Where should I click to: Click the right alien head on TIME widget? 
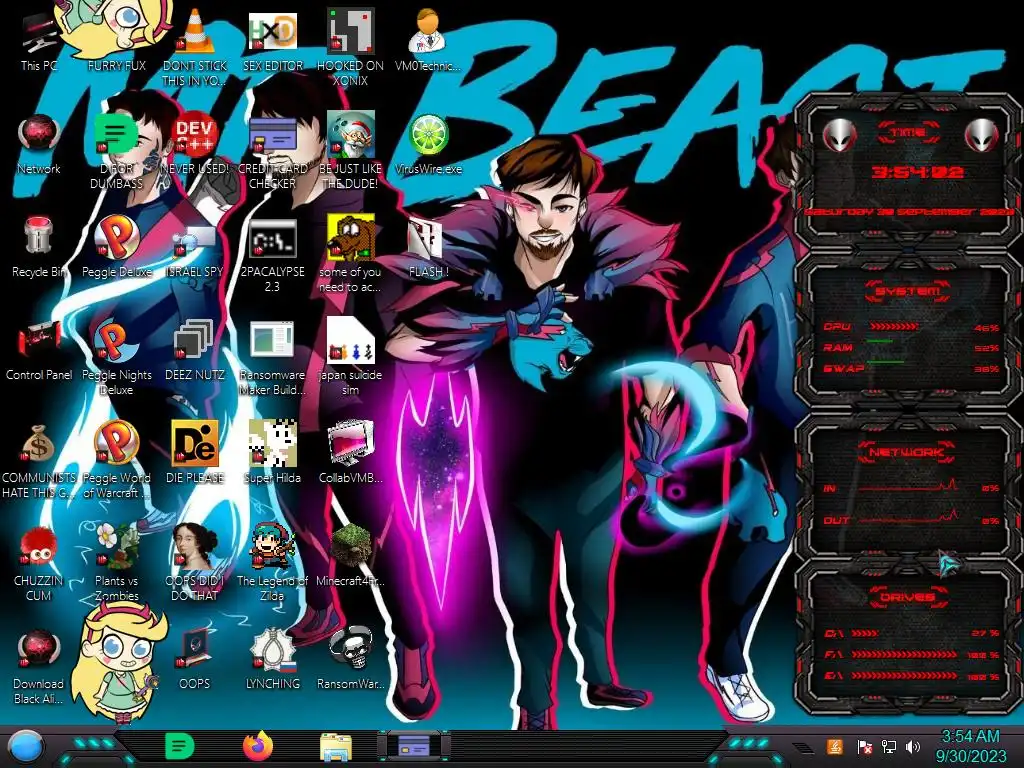click(982, 135)
